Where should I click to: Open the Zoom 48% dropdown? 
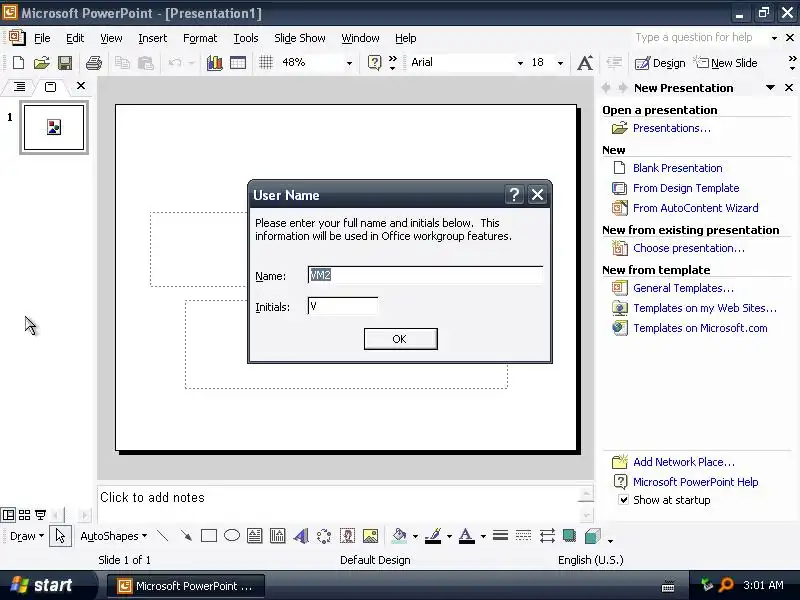[349, 63]
